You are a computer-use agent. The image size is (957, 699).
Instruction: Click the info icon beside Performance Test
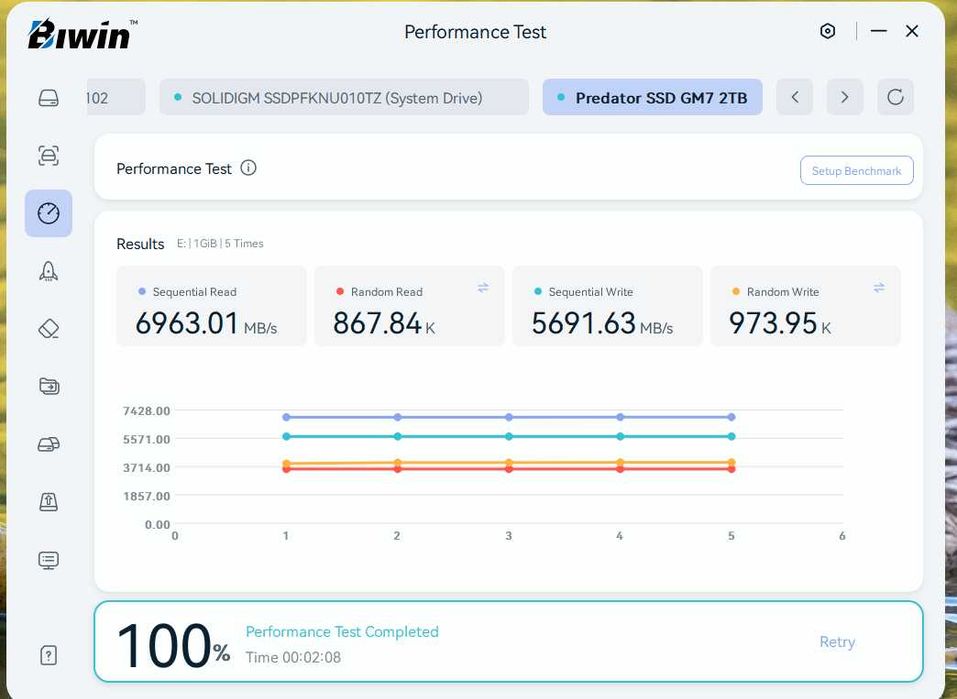(248, 168)
